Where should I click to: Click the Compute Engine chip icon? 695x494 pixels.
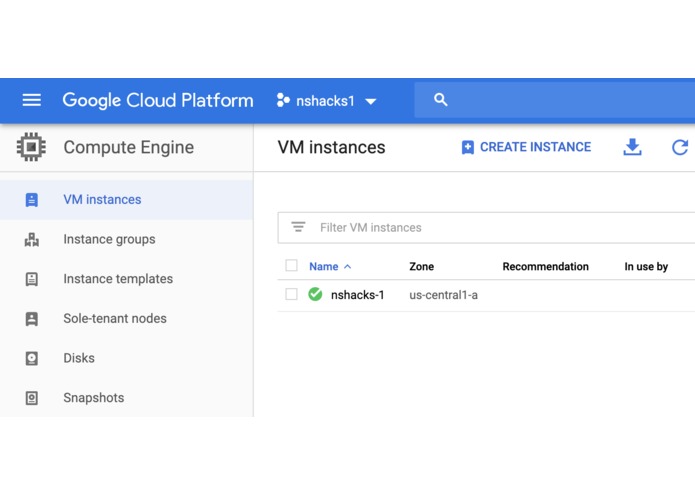tap(32, 148)
